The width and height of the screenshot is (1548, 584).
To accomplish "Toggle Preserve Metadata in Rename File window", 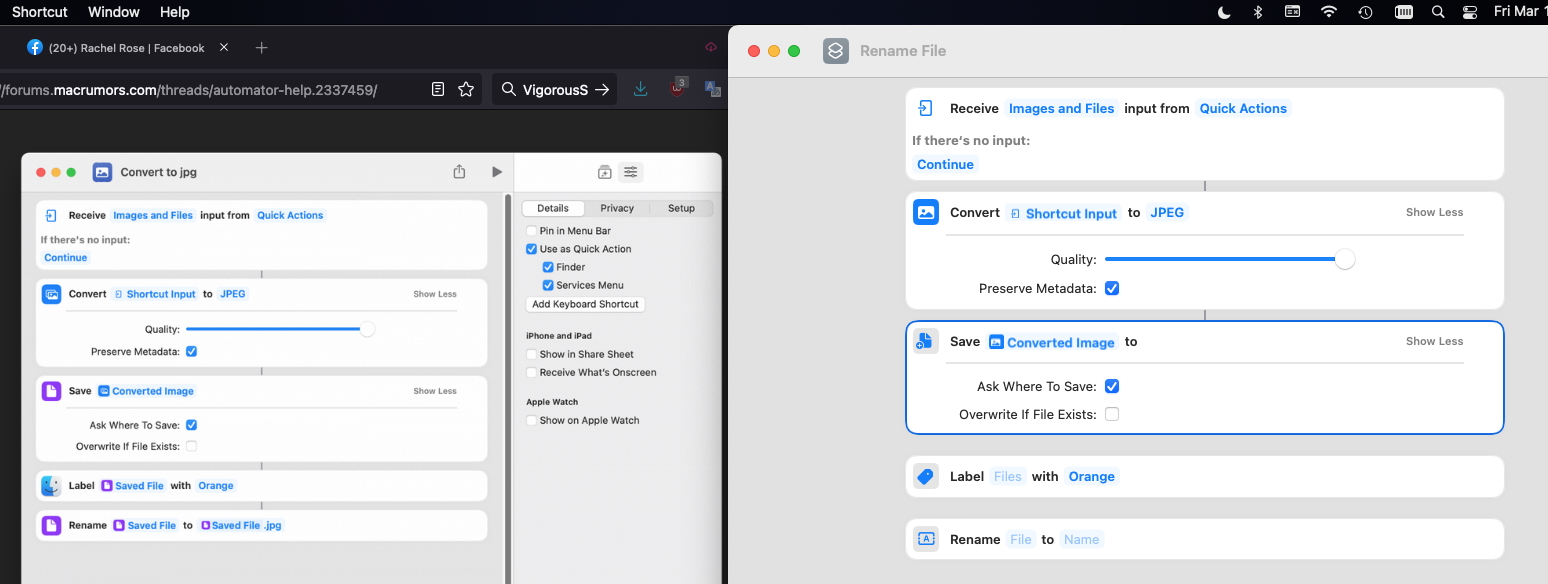I will pyautogui.click(x=1112, y=288).
